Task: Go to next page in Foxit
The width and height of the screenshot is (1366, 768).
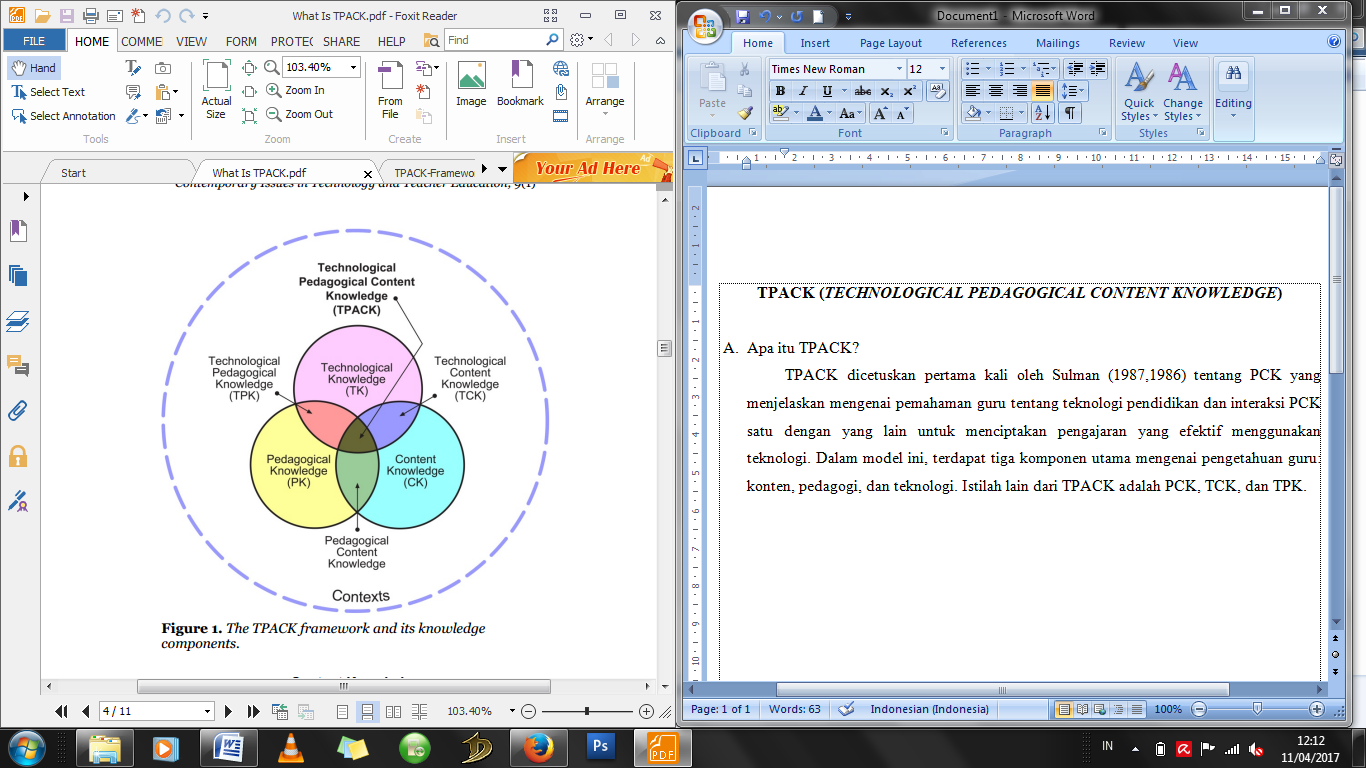Action: pos(229,711)
